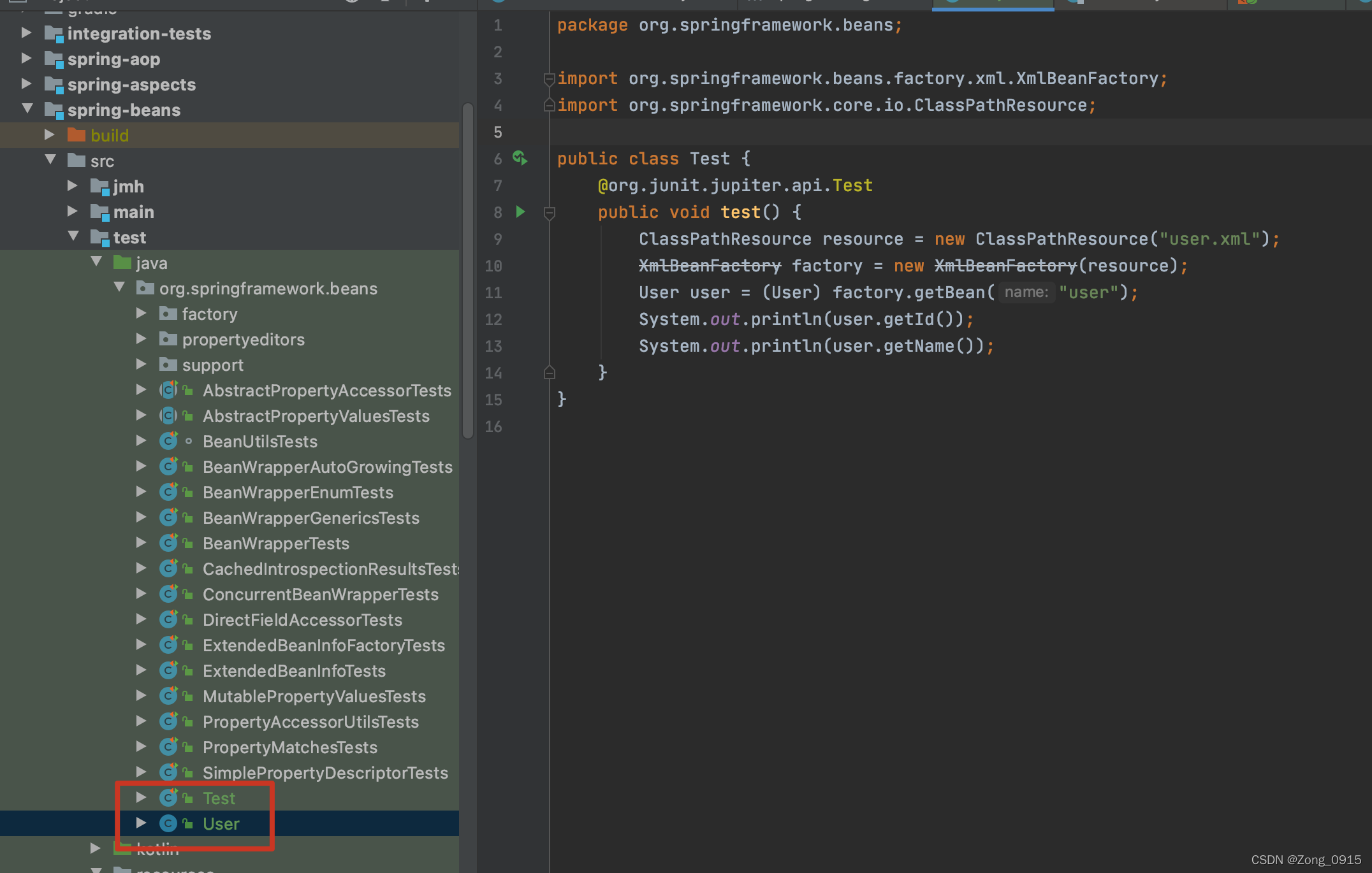Select BeanWrapperGenericsTests in project tree

(311, 517)
